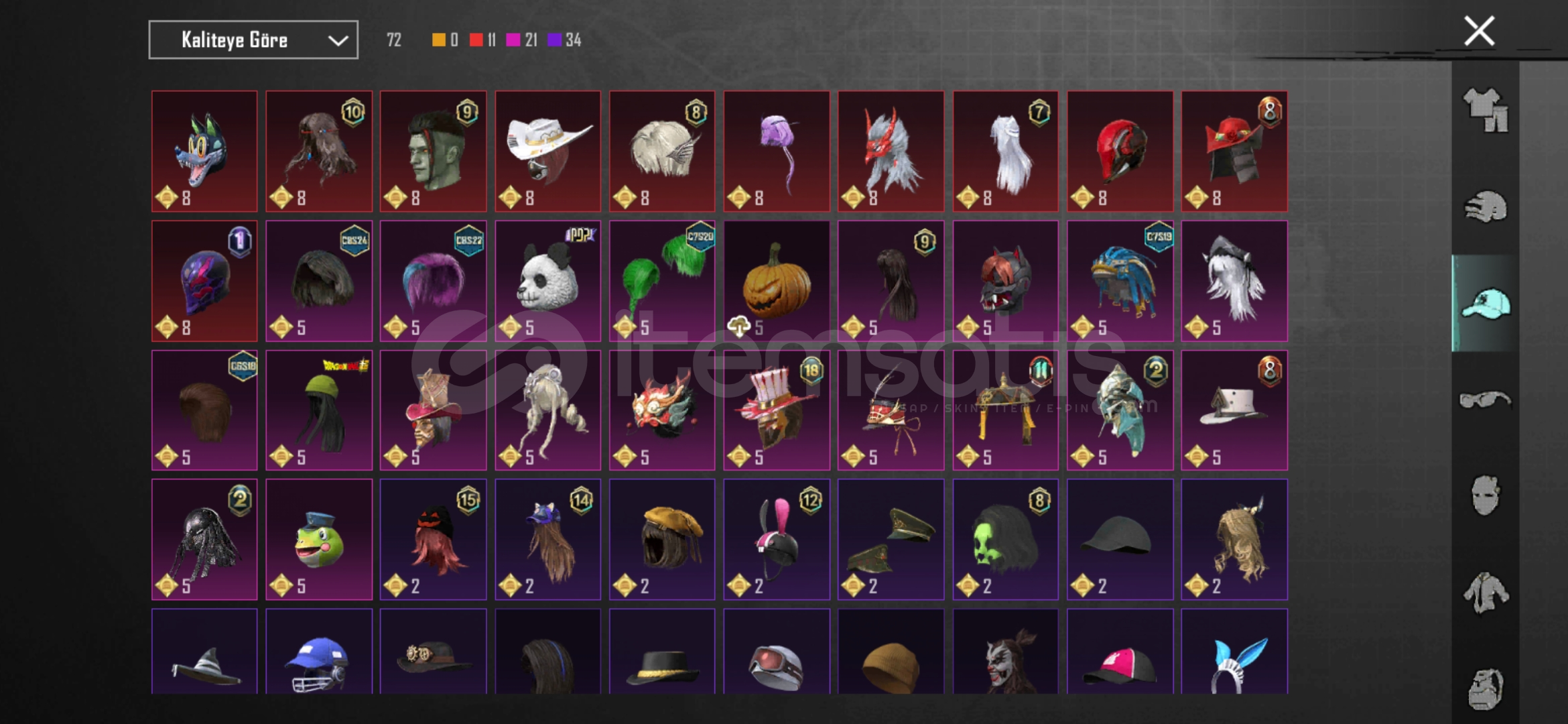Select the cap headwear category tab
The image size is (1568, 724).
(x=1486, y=303)
